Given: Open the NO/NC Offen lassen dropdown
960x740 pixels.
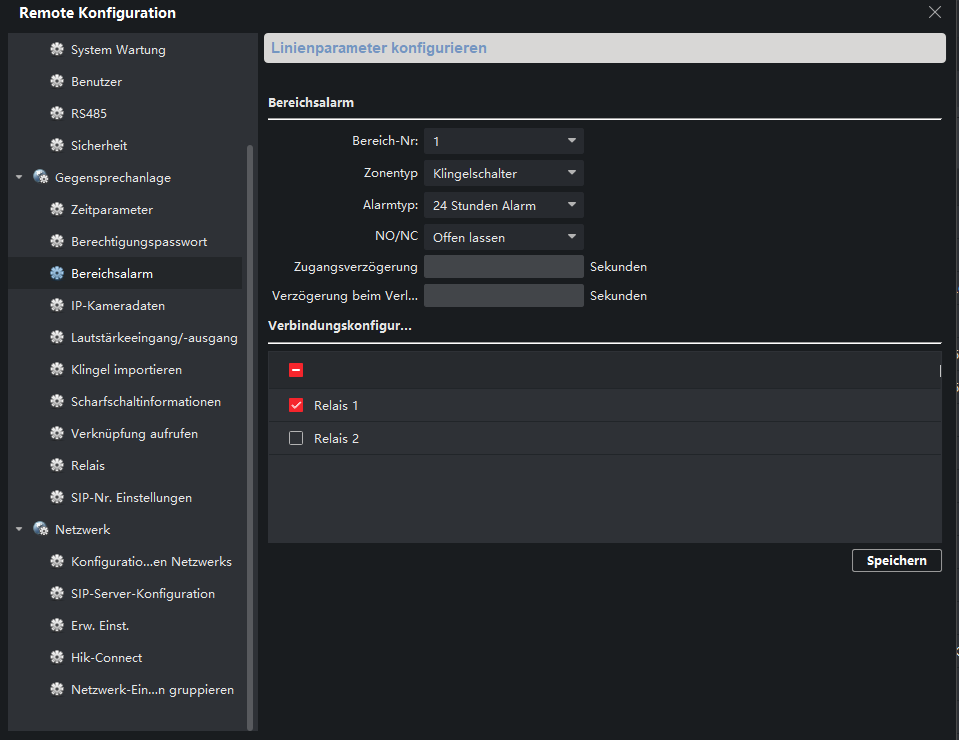Looking at the screenshot, I should click(504, 237).
